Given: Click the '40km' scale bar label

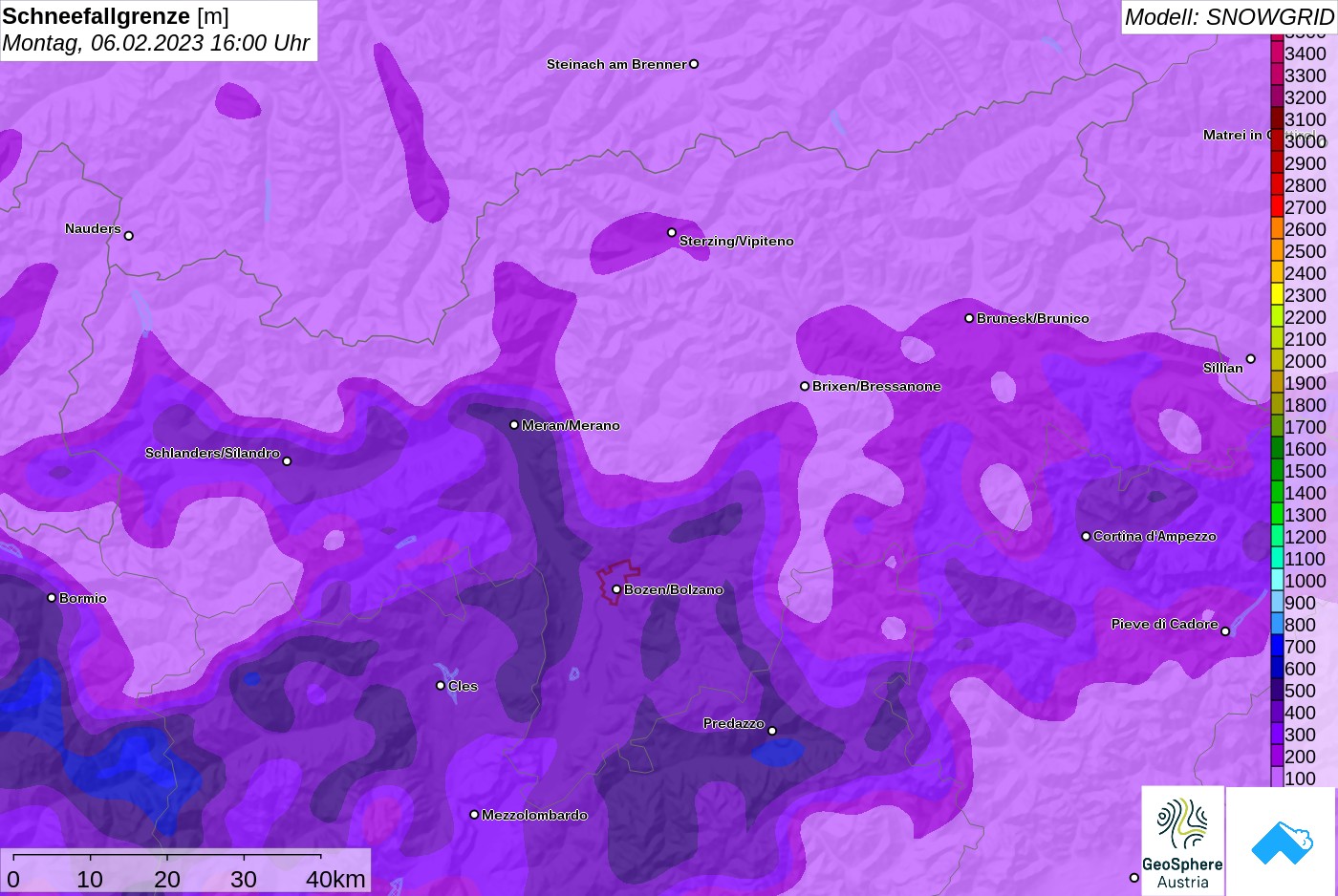Looking at the screenshot, I should pyautogui.click(x=335, y=879).
